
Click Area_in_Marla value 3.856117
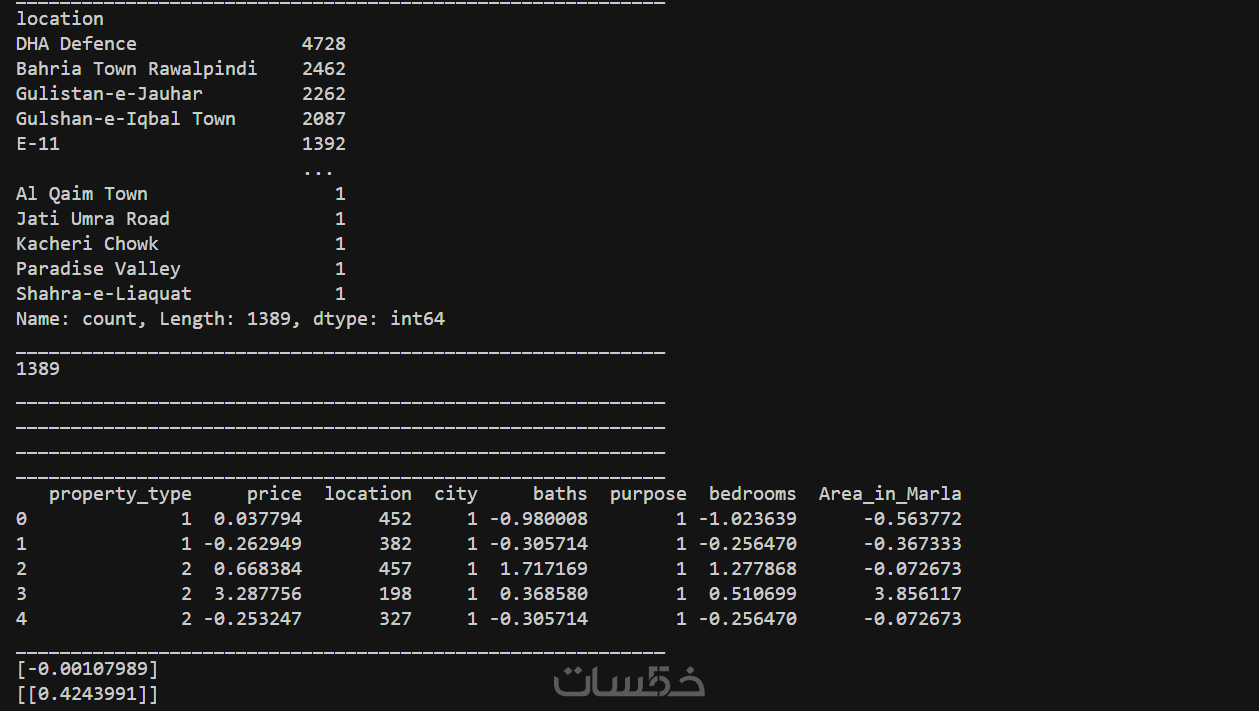[918, 594]
